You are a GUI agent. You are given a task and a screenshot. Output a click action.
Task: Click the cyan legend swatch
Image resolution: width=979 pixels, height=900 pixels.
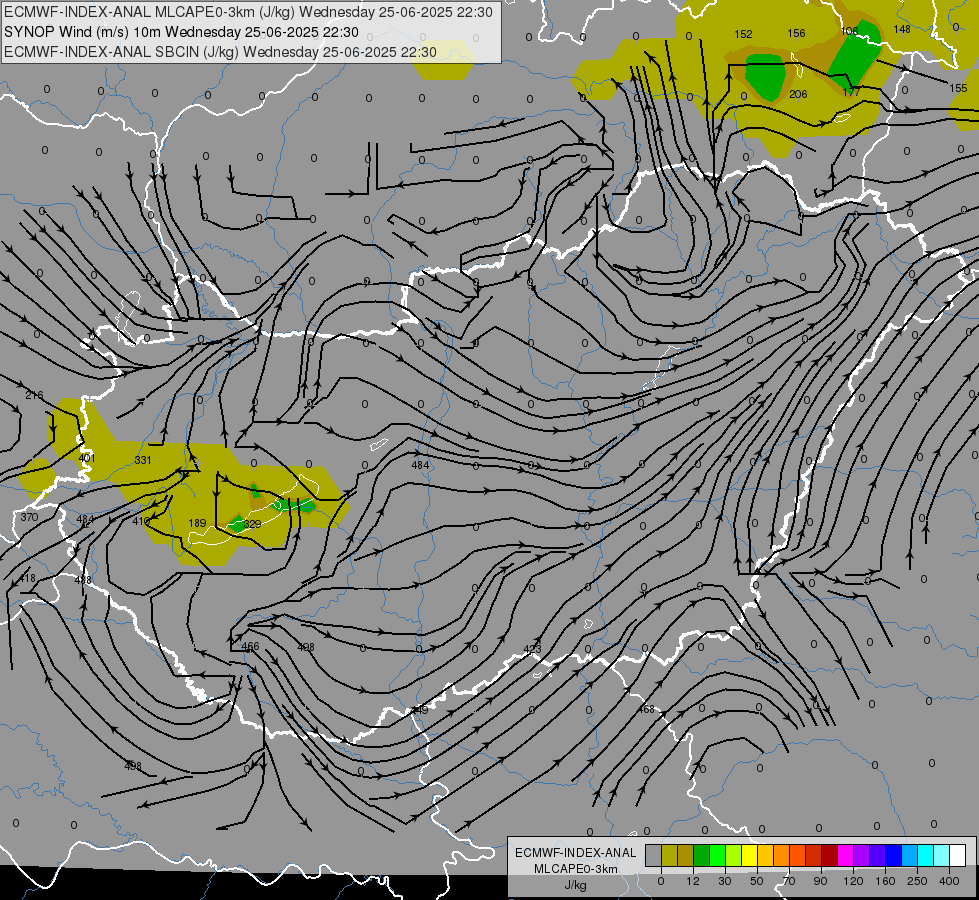pos(925,855)
